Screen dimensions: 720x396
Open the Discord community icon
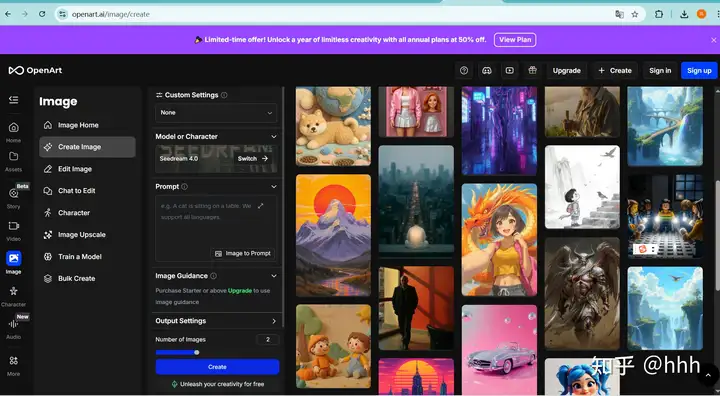click(x=487, y=70)
